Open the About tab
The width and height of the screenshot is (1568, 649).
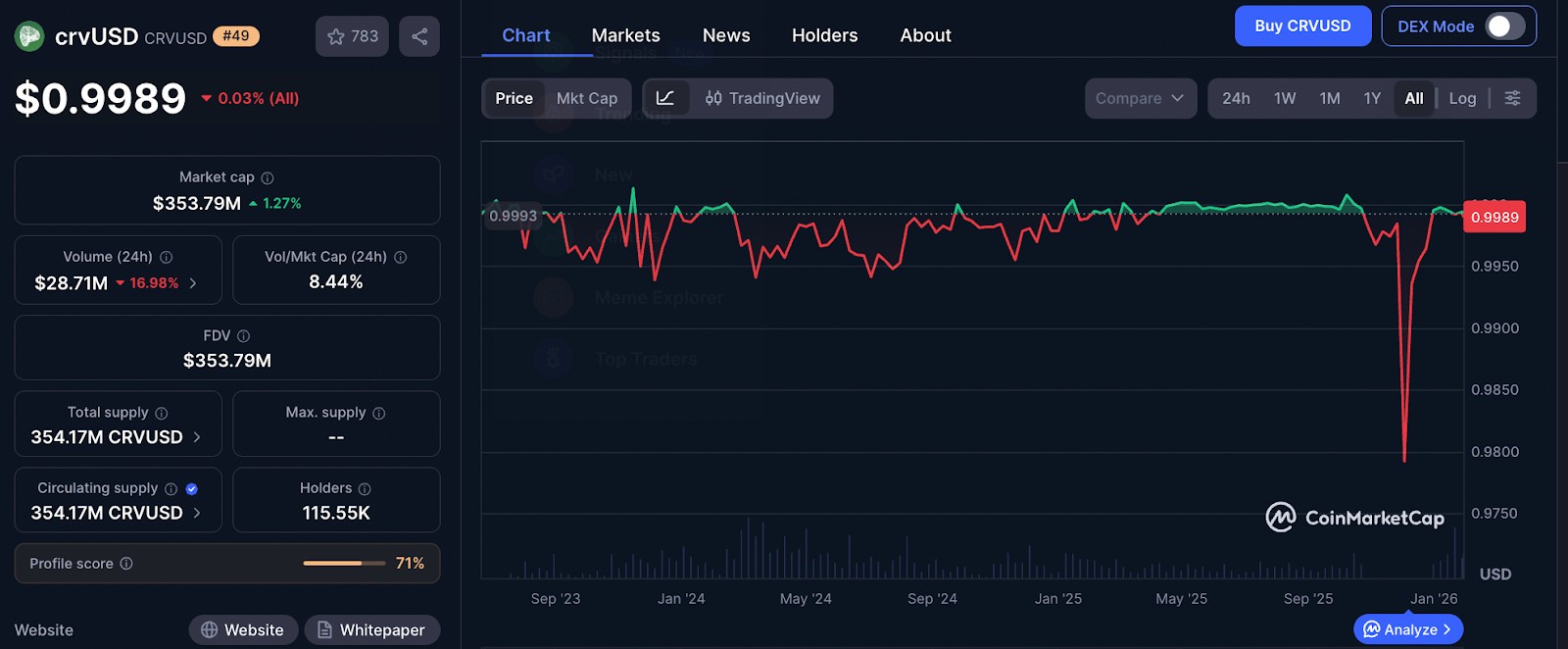[x=926, y=35]
